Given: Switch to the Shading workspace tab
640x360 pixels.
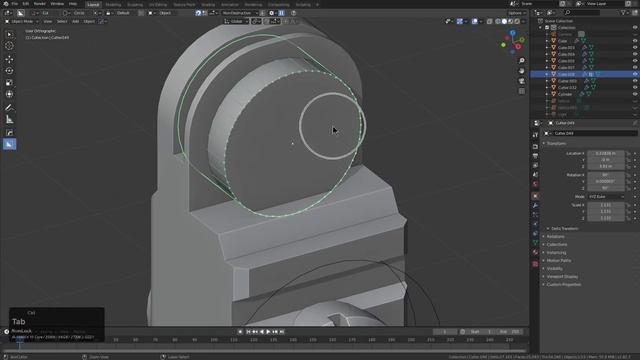Looking at the screenshot, I should click(208, 4).
